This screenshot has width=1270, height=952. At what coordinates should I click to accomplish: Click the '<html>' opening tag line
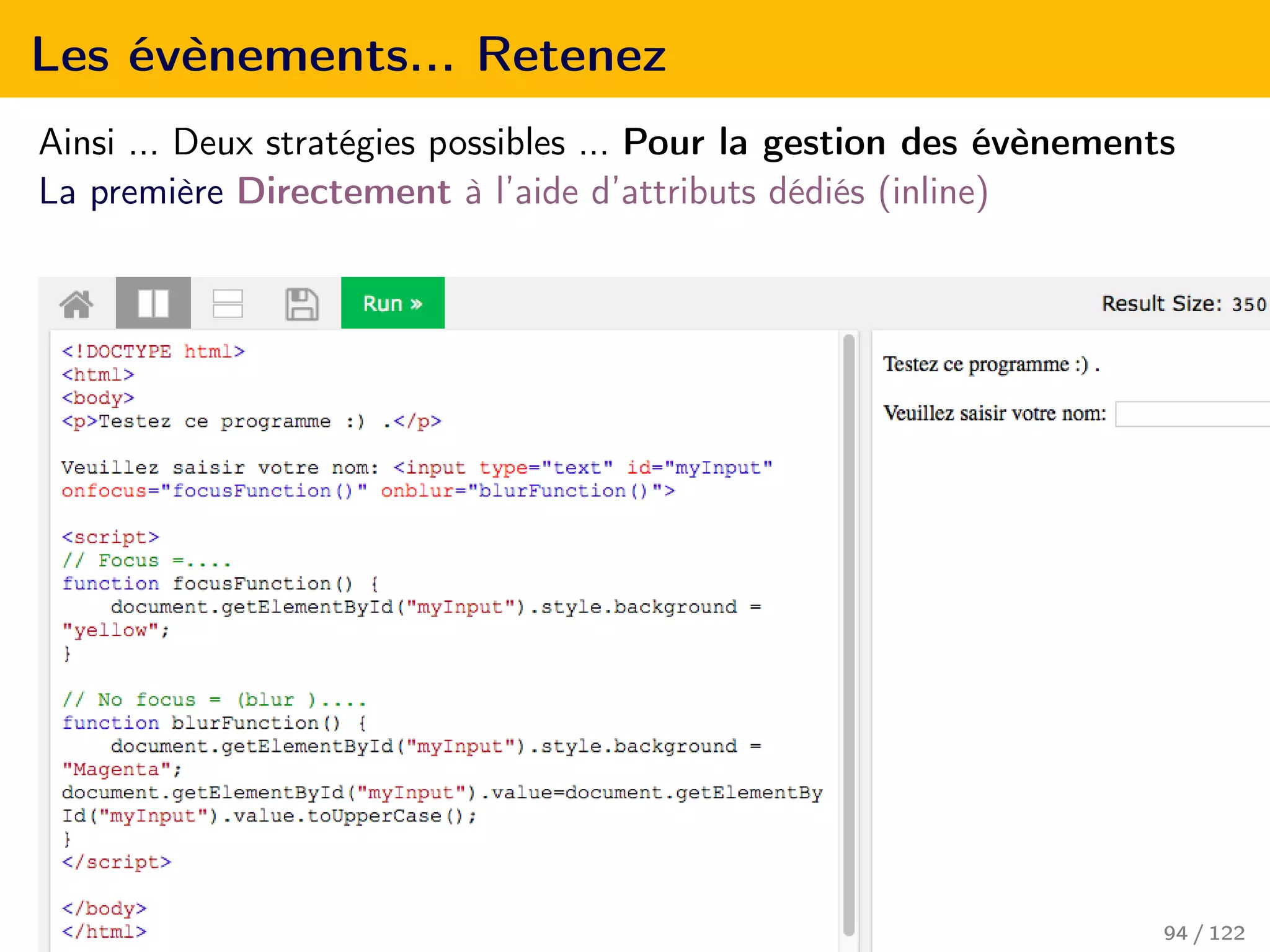click(x=98, y=375)
